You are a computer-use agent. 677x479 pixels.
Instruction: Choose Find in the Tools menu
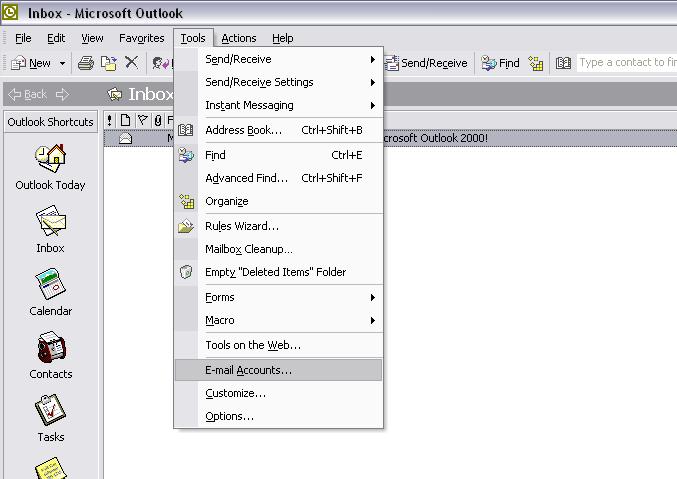(278, 155)
